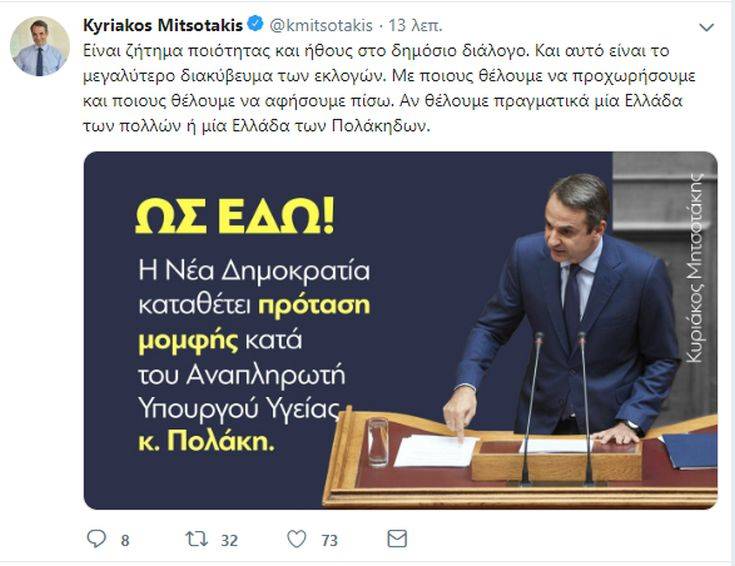Open the attached ΩΣ ΕΔΩ! image
The height and width of the screenshot is (566, 735).
[x=400, y=330]
